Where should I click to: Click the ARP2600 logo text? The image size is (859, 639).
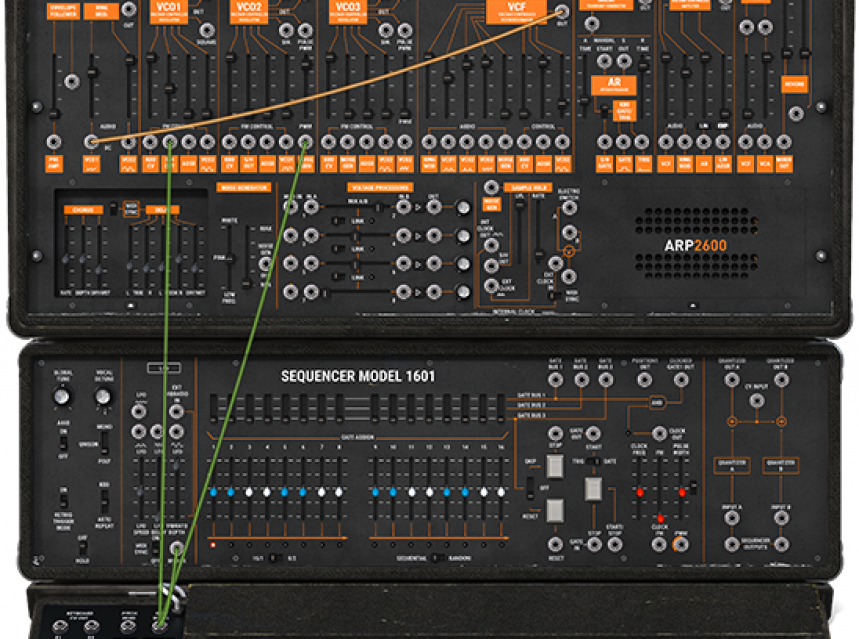click(695, 245)
